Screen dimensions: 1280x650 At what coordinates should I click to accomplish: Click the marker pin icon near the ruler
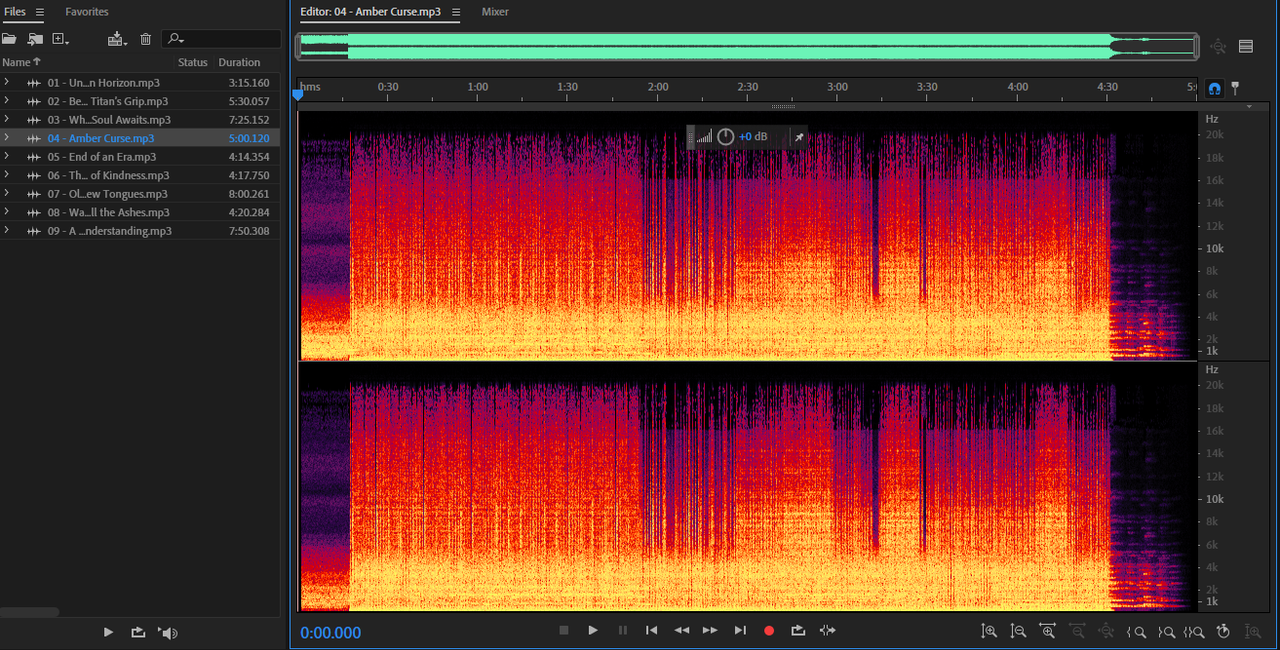tap(1235, 88)
